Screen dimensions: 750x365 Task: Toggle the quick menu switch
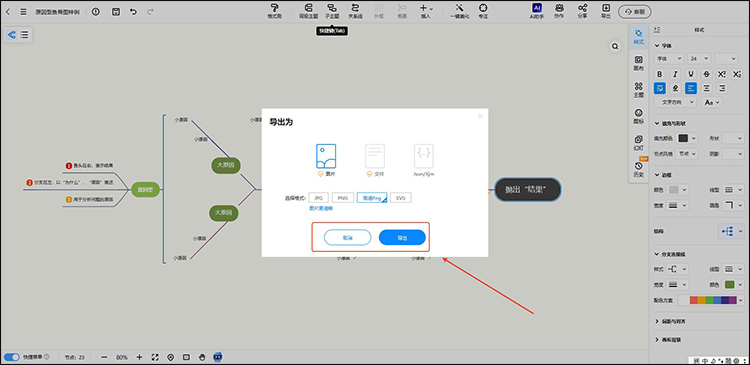pyautogui.click(x=12, y=357)
